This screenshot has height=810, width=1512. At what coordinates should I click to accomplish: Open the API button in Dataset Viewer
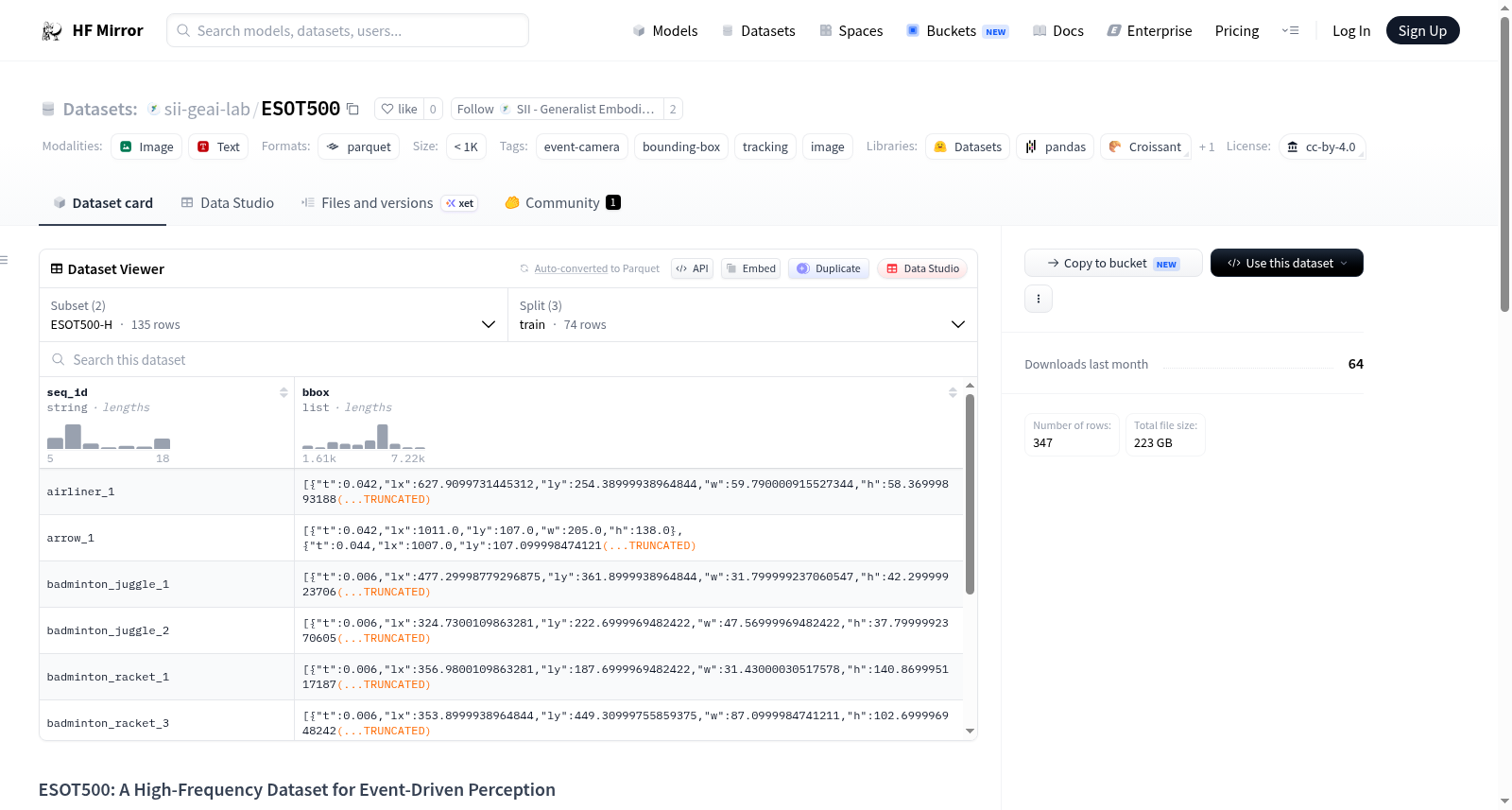[x=692, y=268]
